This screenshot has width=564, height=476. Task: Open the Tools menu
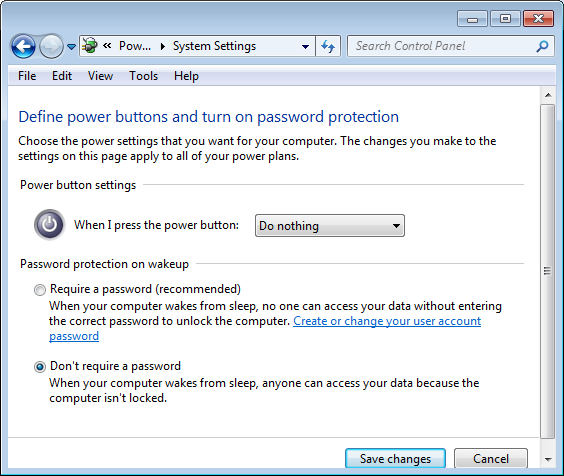pyautogui.click(x=144, y=76)
